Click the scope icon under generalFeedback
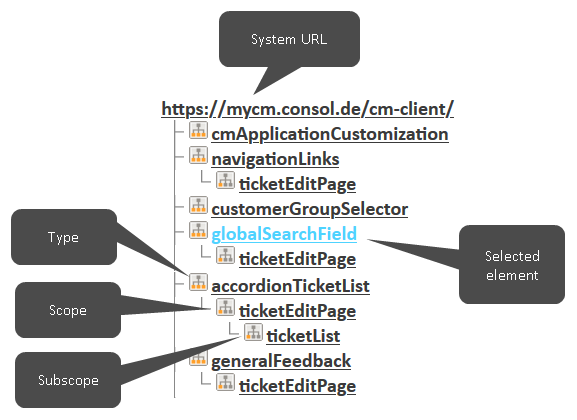This screenshot has height=420, width=577. (225, 382)
